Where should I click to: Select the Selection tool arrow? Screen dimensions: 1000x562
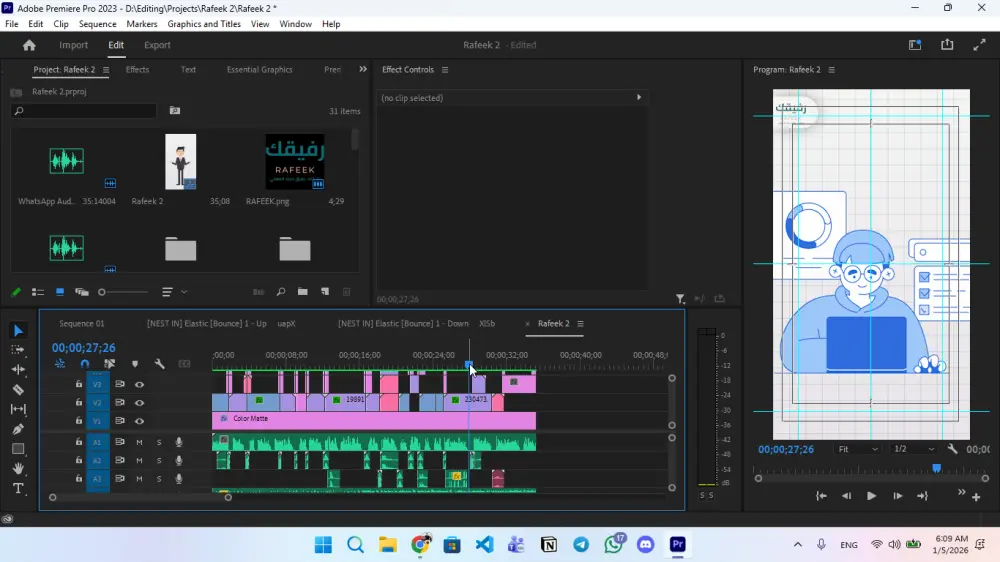pyautogui.click(x=18, y=330)
